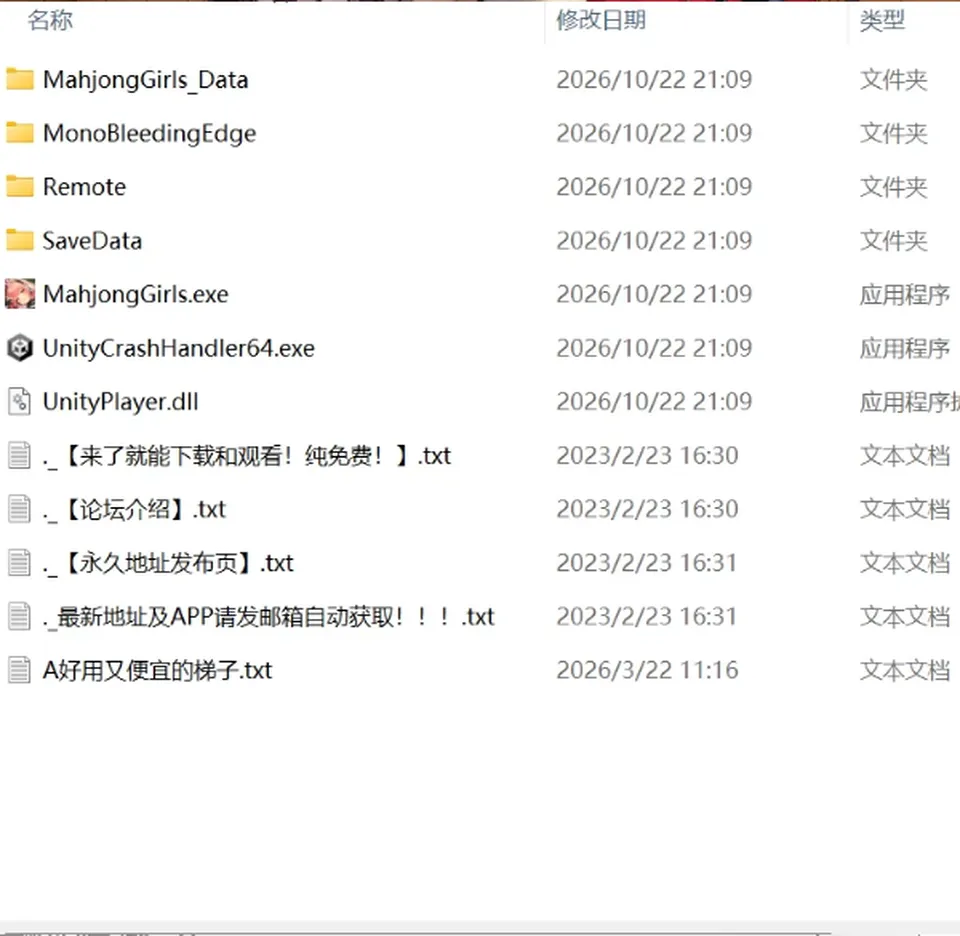Sort by the 修改日期 column header

click(x=601, y=20)
